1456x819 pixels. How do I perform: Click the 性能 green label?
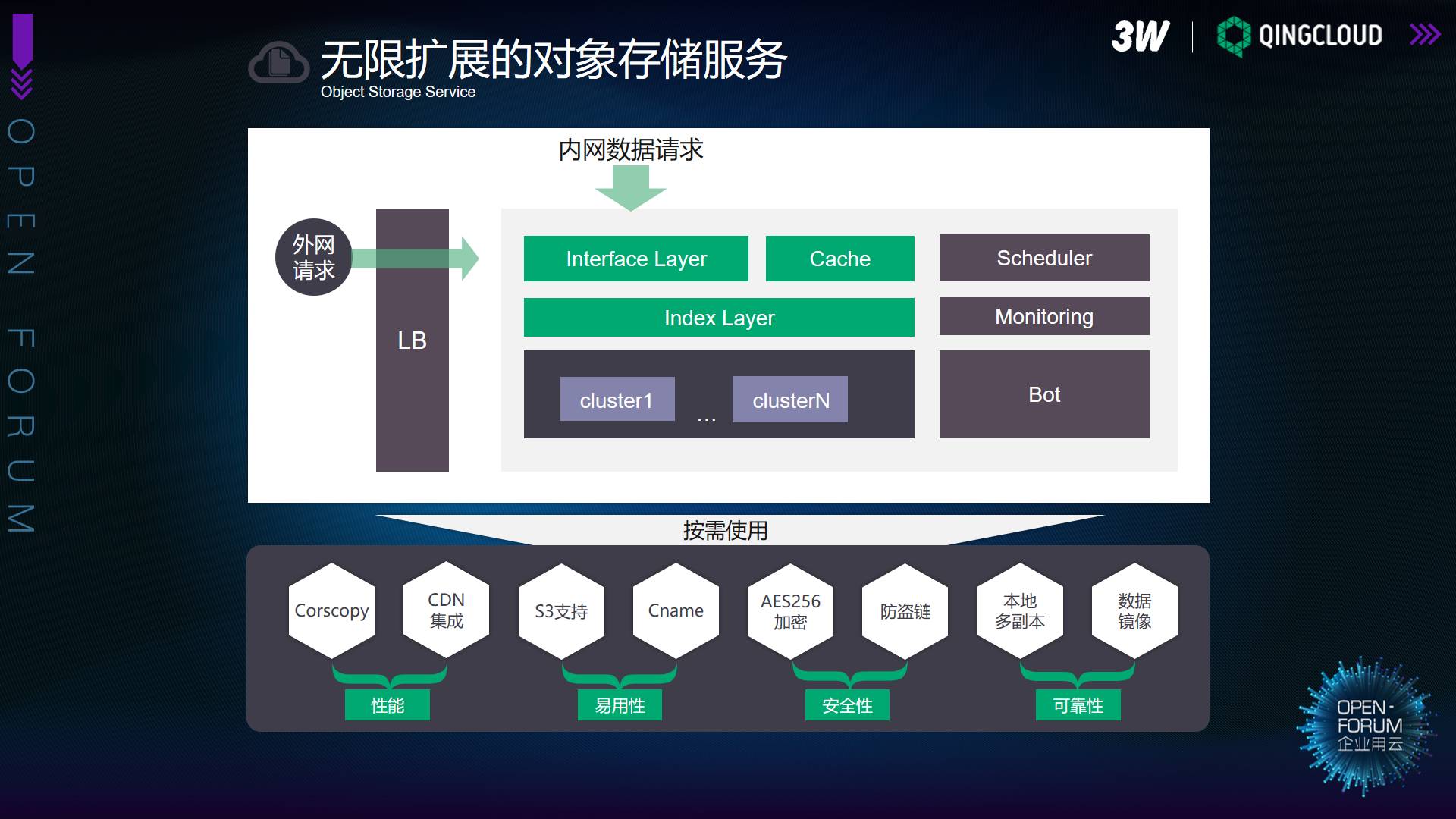coord(388,705)
